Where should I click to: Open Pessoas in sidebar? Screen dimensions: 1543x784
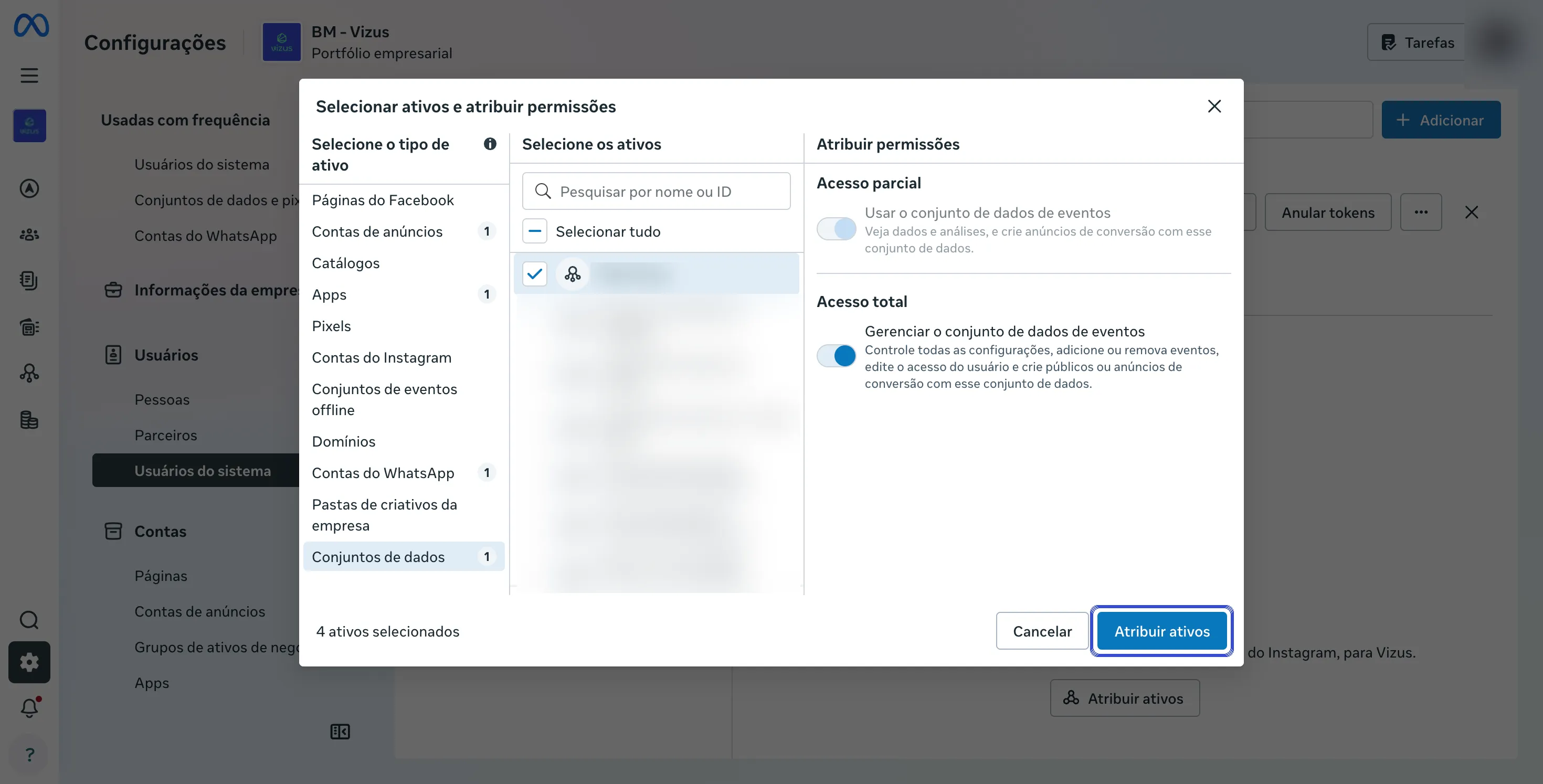point(162,399)
